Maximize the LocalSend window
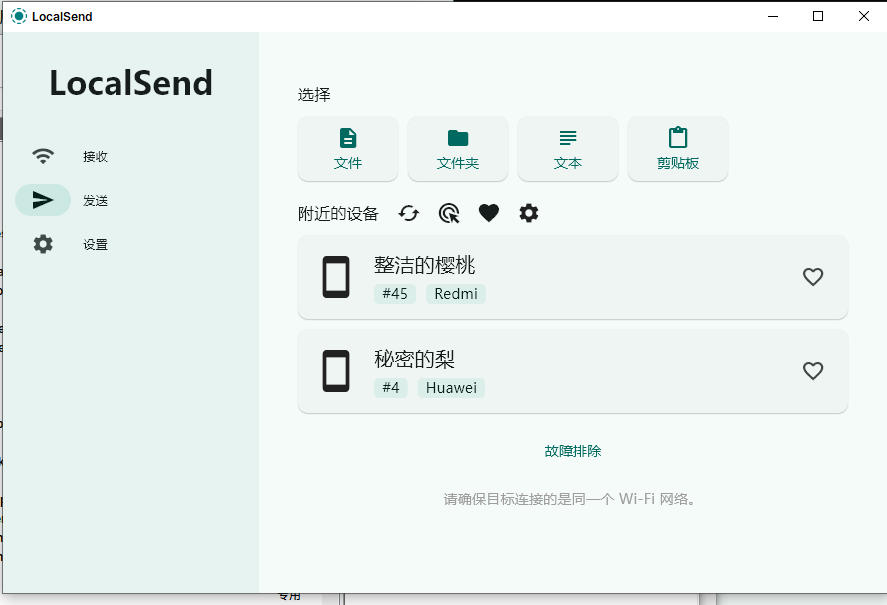 818,16
